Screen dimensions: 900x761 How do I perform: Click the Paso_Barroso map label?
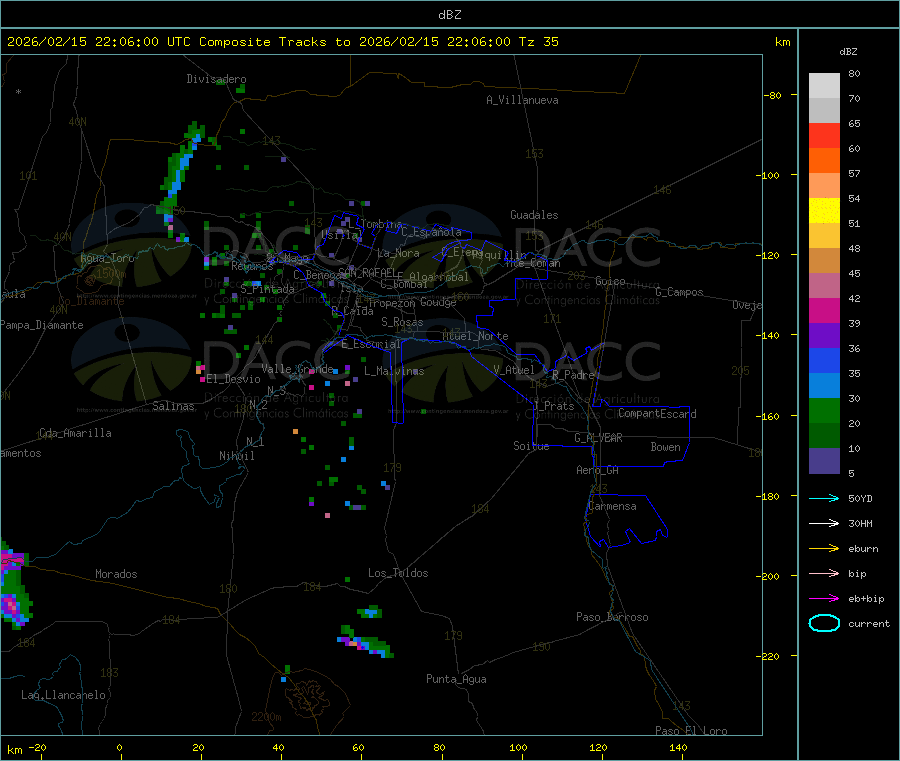(x=612, y=617)
